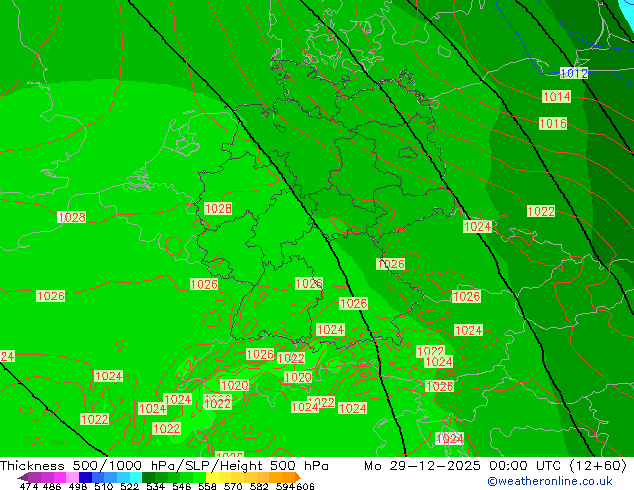Click the legend value 534

pos(155,486)
